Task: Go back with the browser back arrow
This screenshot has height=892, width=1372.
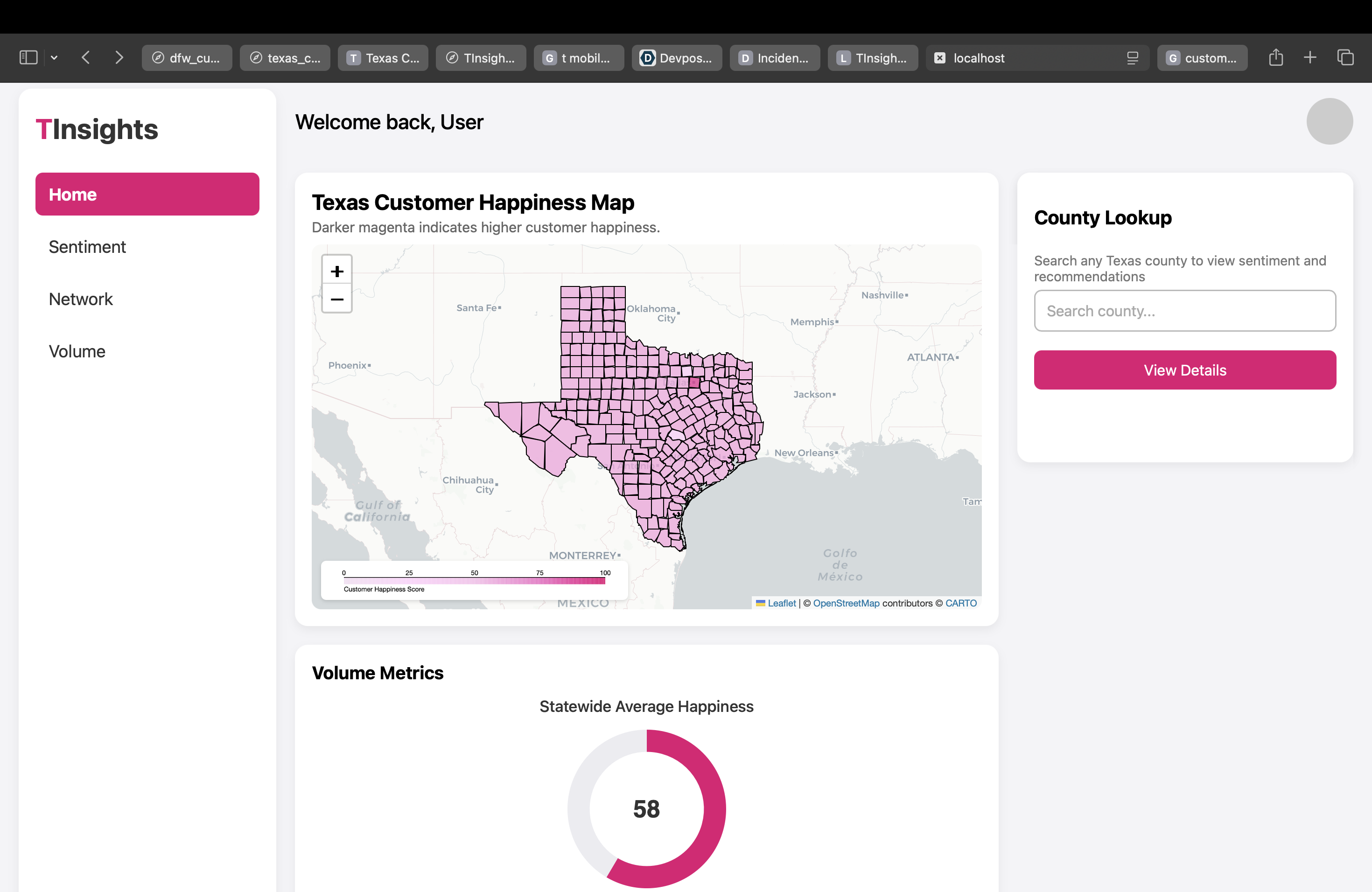Action: [86, 58]
